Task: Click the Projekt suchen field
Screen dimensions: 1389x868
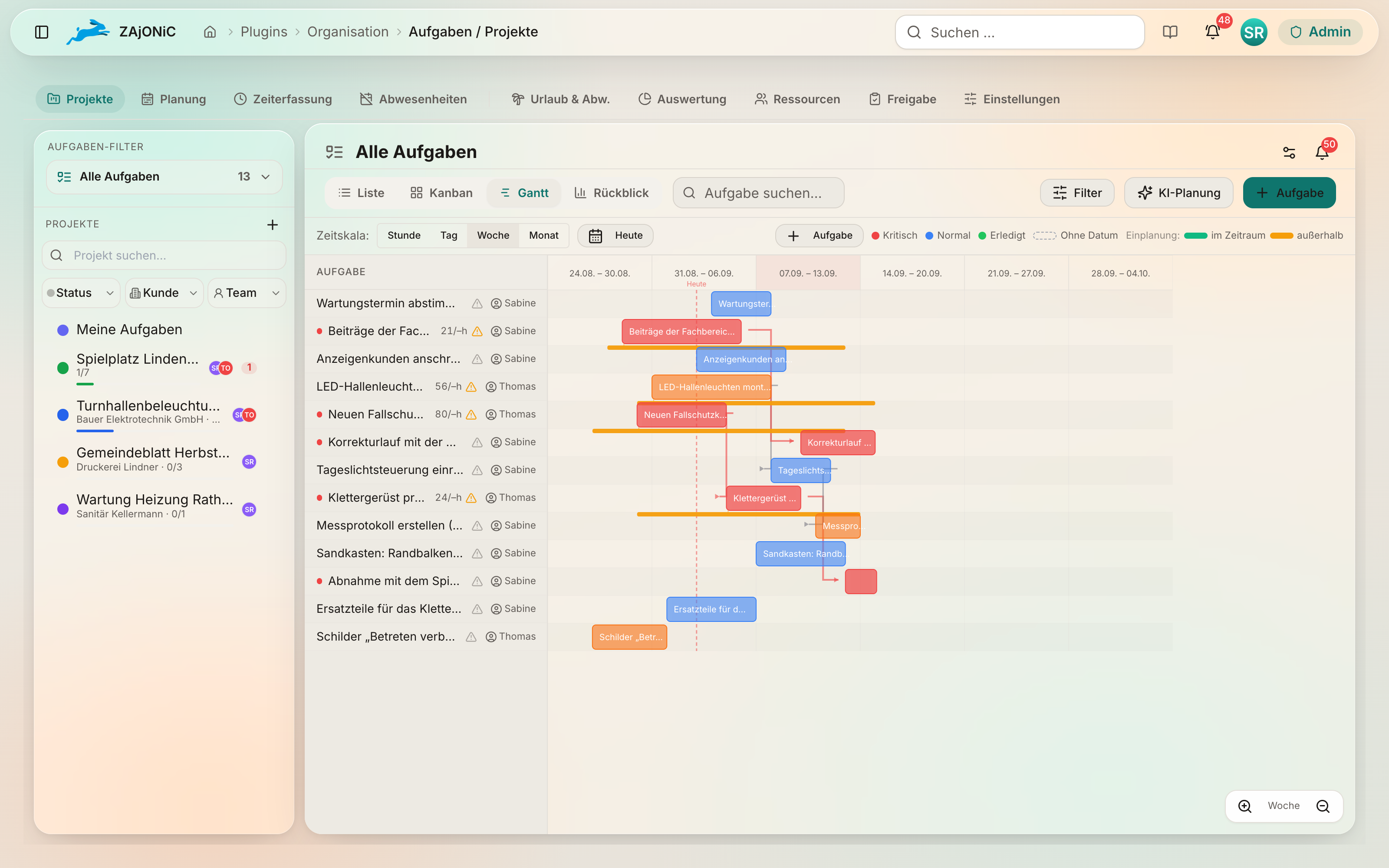Action: [164, 256]
